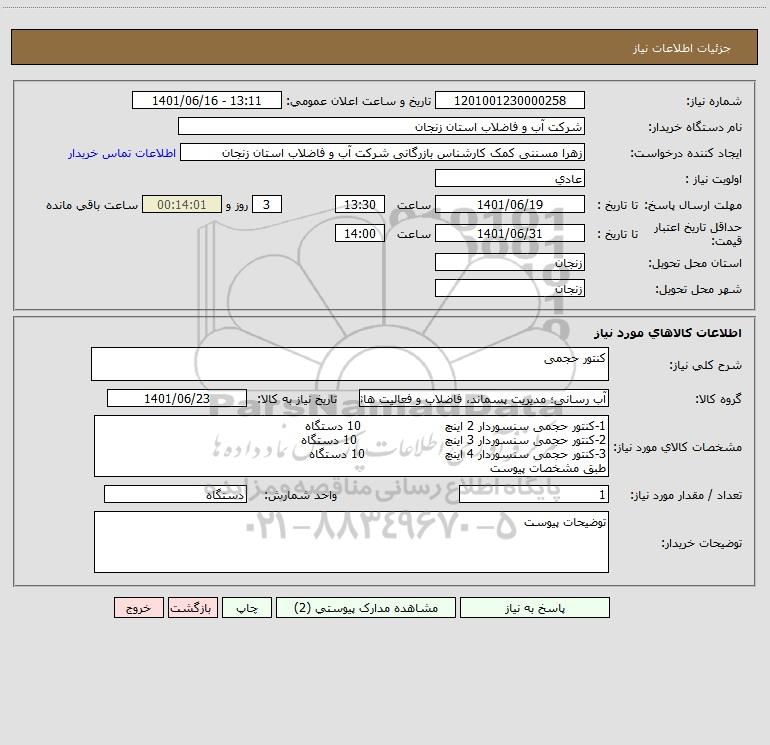
Task: Click the text ساعت باقی مانده
Action: pos(92,205)
